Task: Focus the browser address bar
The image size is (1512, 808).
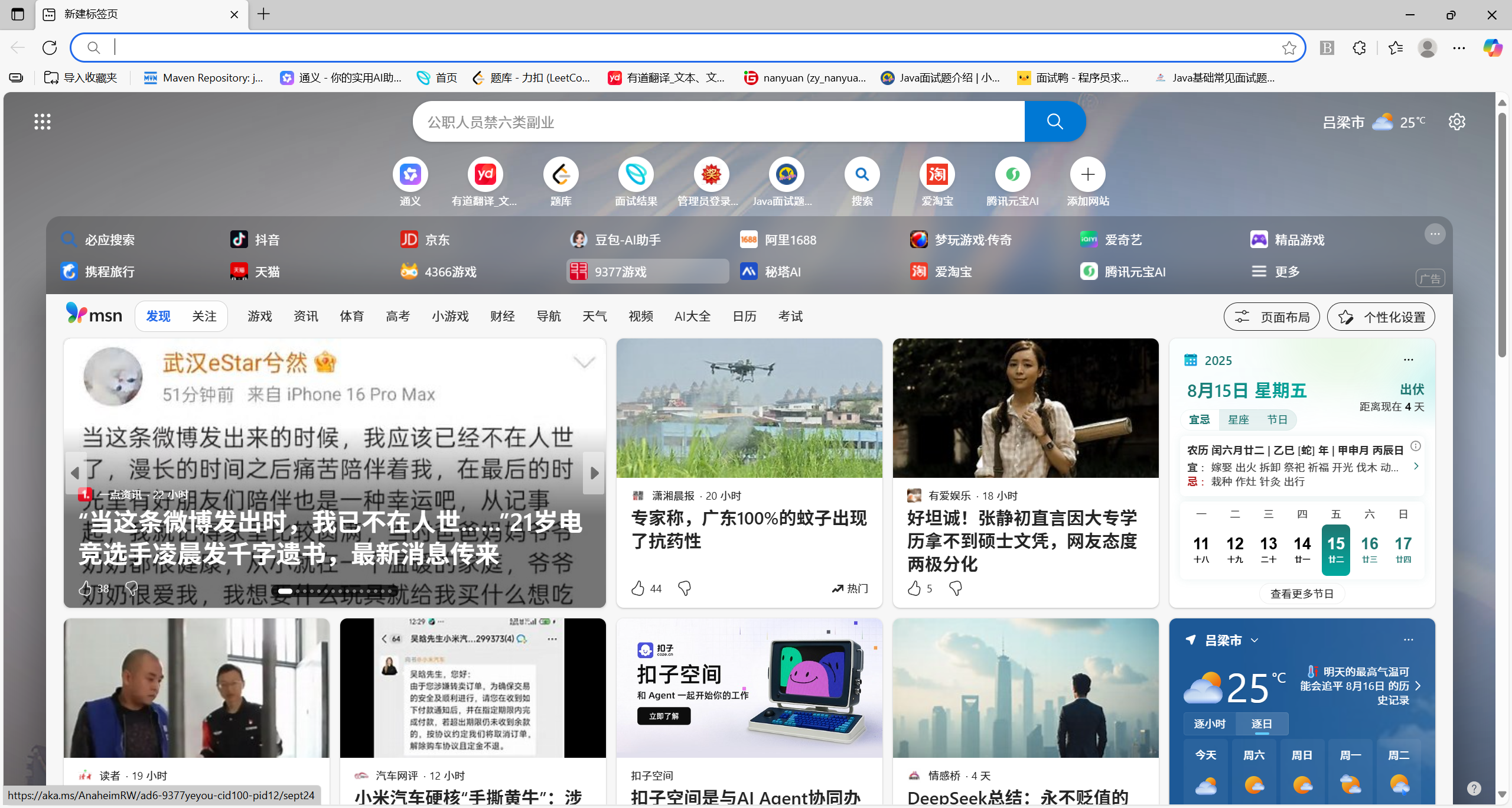Action: pos(687,48)
